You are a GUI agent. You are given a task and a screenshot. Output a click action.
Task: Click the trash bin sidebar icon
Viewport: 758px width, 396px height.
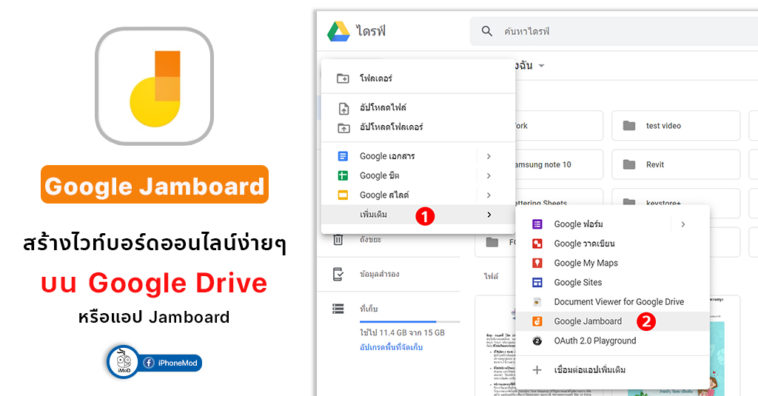click(338, 239)
